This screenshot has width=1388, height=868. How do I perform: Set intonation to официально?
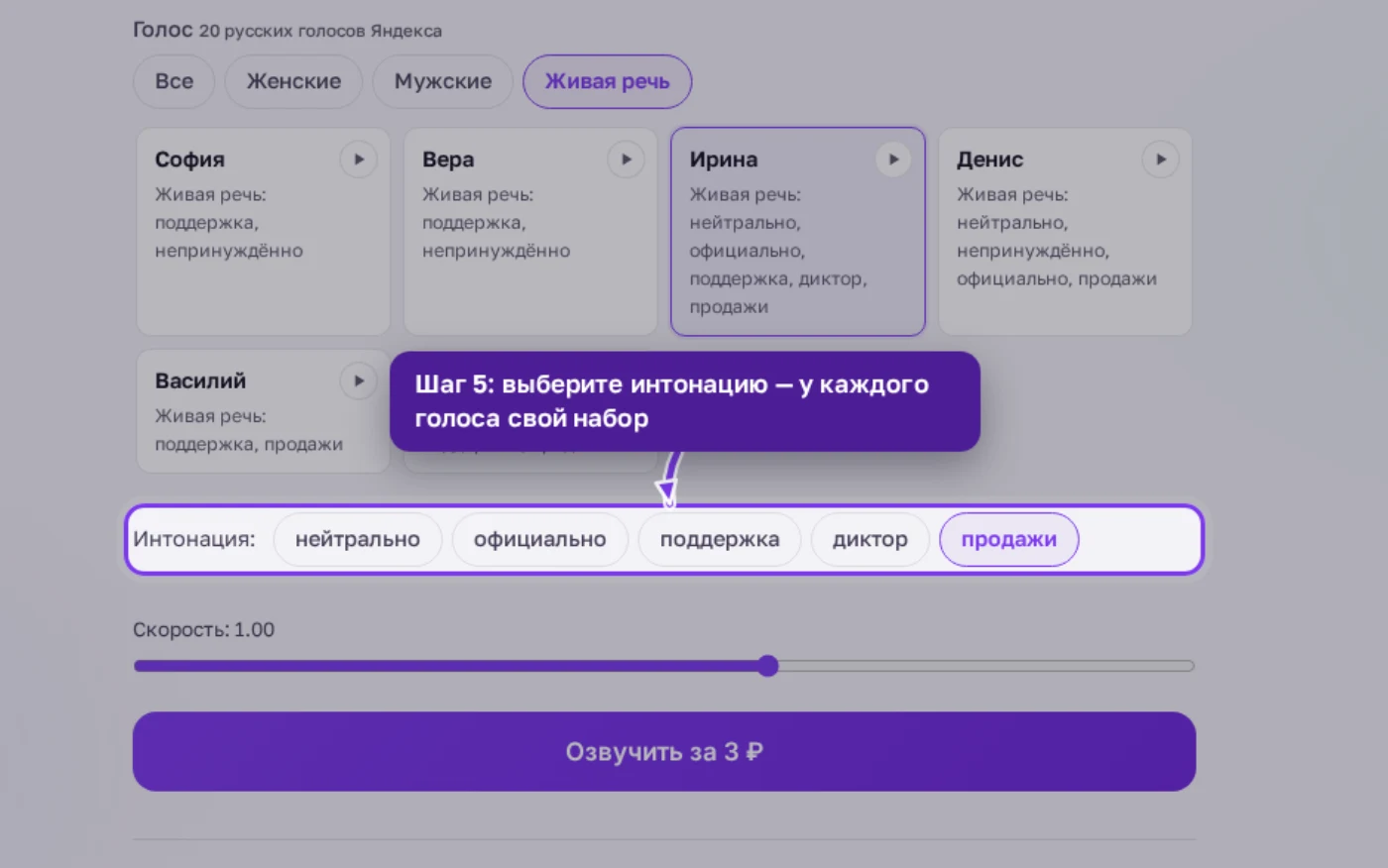[x=539, y=540]
